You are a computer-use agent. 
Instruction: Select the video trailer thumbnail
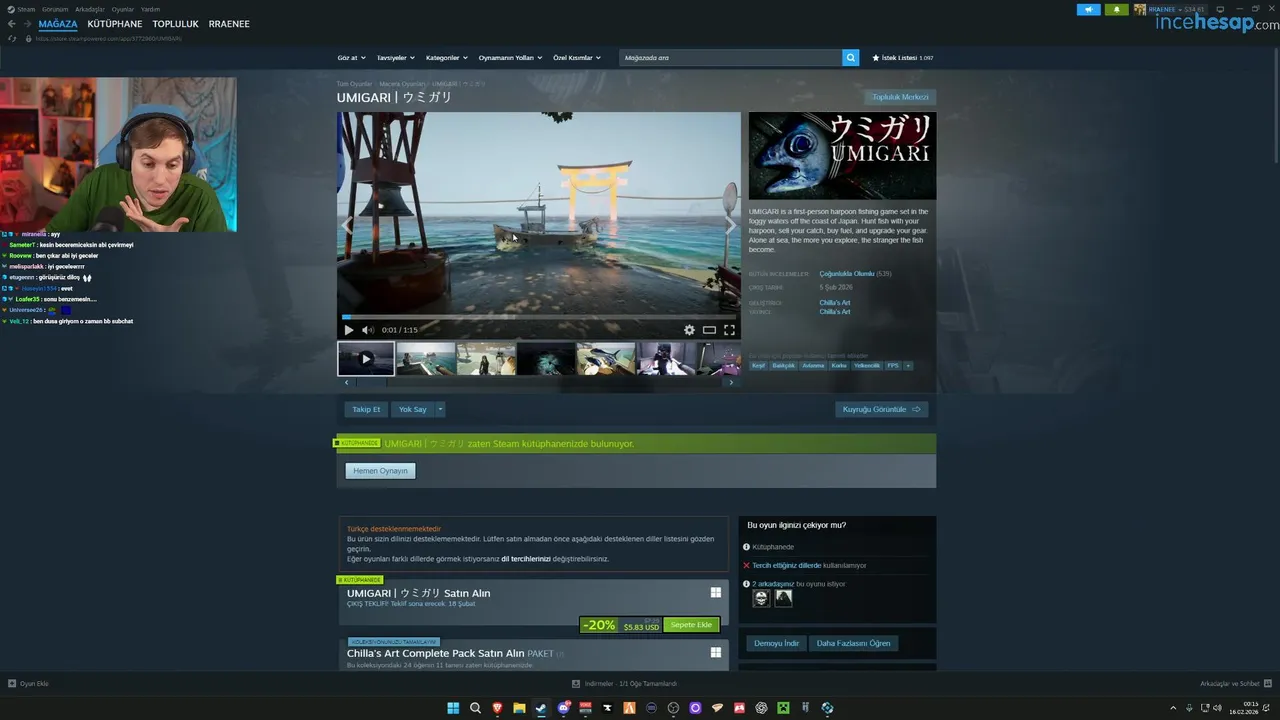tap(366, 359)
